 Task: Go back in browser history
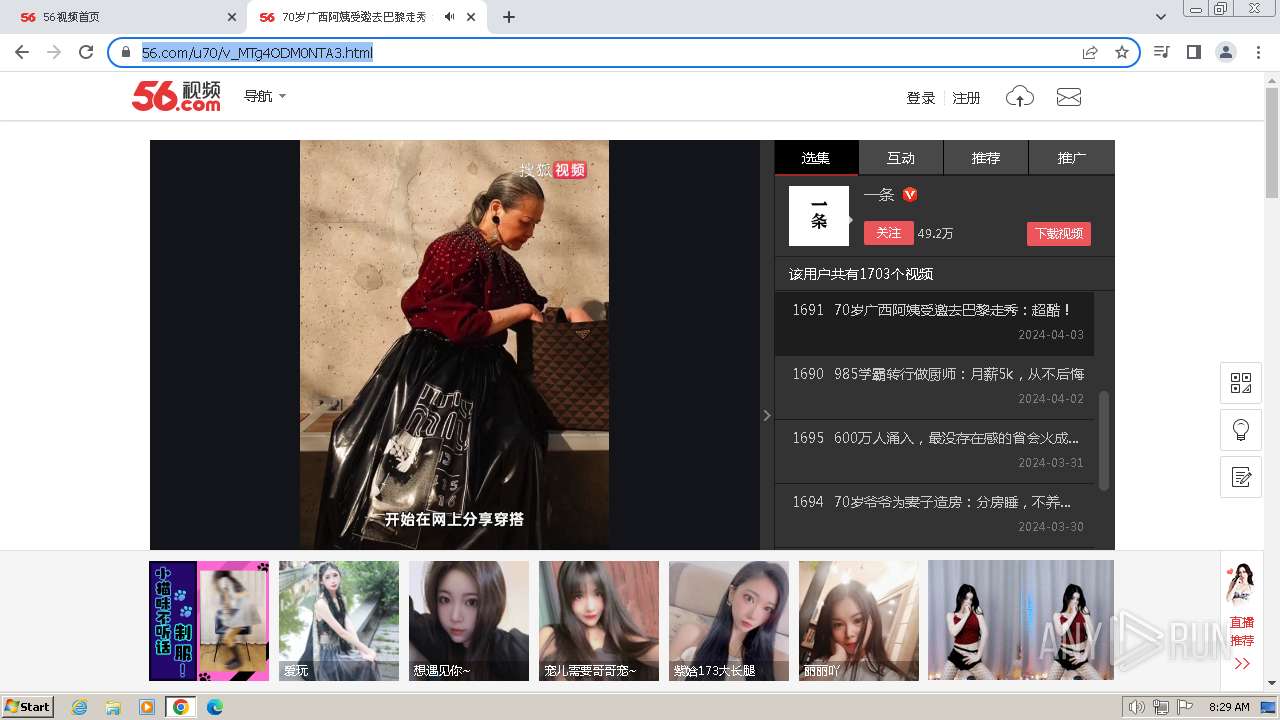click(x=22, y=52)
